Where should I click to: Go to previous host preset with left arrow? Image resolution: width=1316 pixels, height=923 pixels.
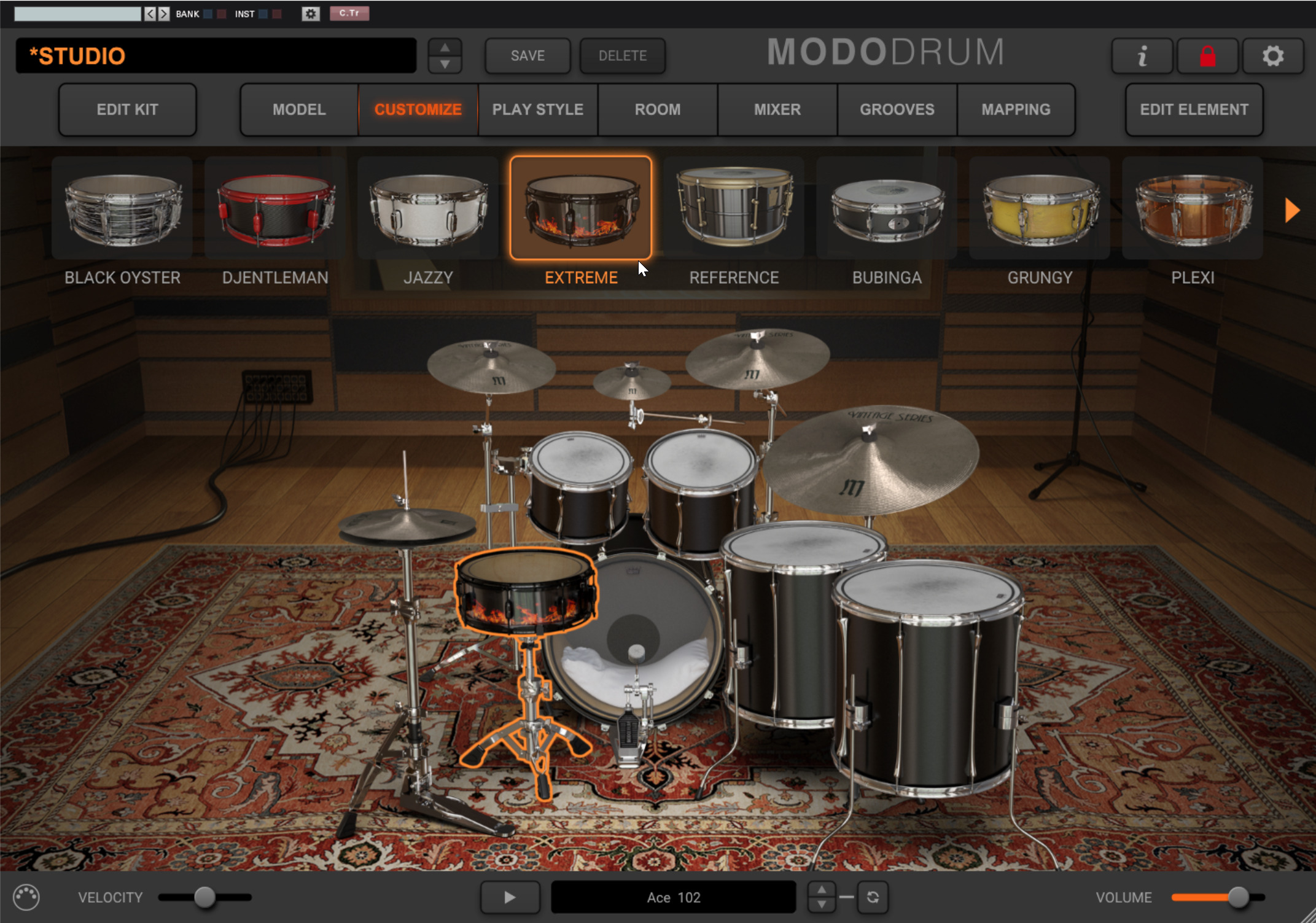(150, 14)
